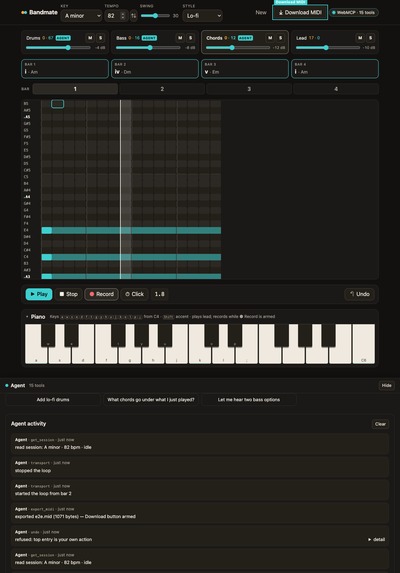Click the log entry started the loop from bar 2
Screen dimensions: 400x573
(x=199, y=490)
